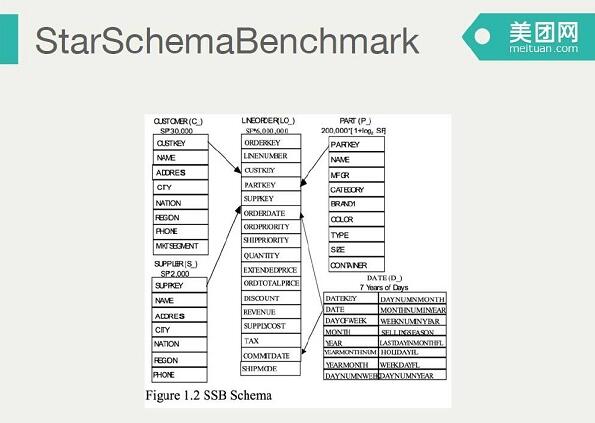The width and height of the screenshot is (595, 423).
Task: Select the CONTAINER field in PART
Action: 356,264
